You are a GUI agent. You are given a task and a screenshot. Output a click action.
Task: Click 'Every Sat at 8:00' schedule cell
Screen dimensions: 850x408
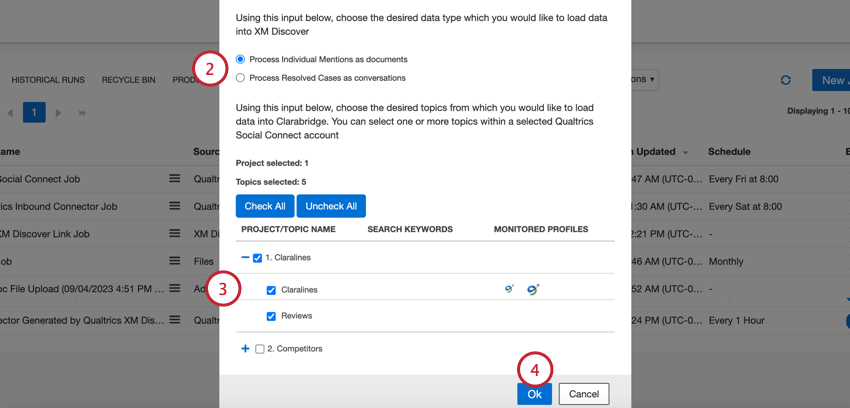pyautogui.click(x=745, y=206)
